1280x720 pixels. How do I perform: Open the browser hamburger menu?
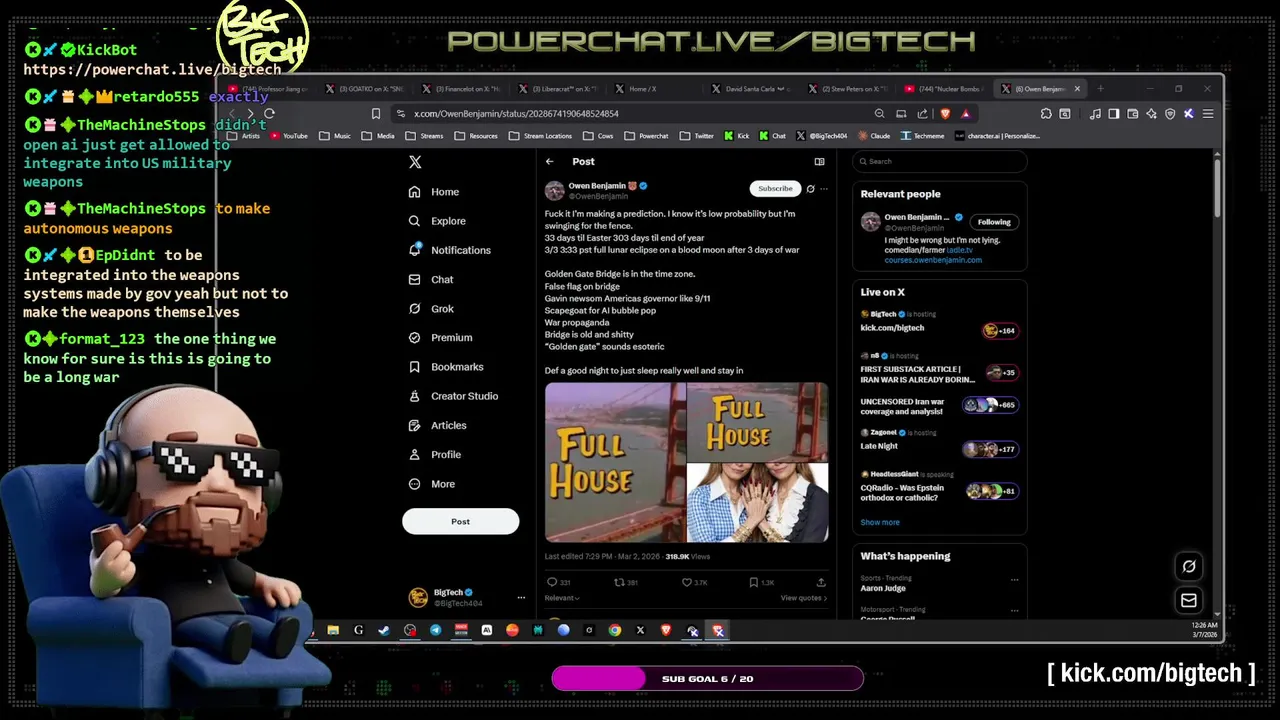click(x=1207, y=113)
